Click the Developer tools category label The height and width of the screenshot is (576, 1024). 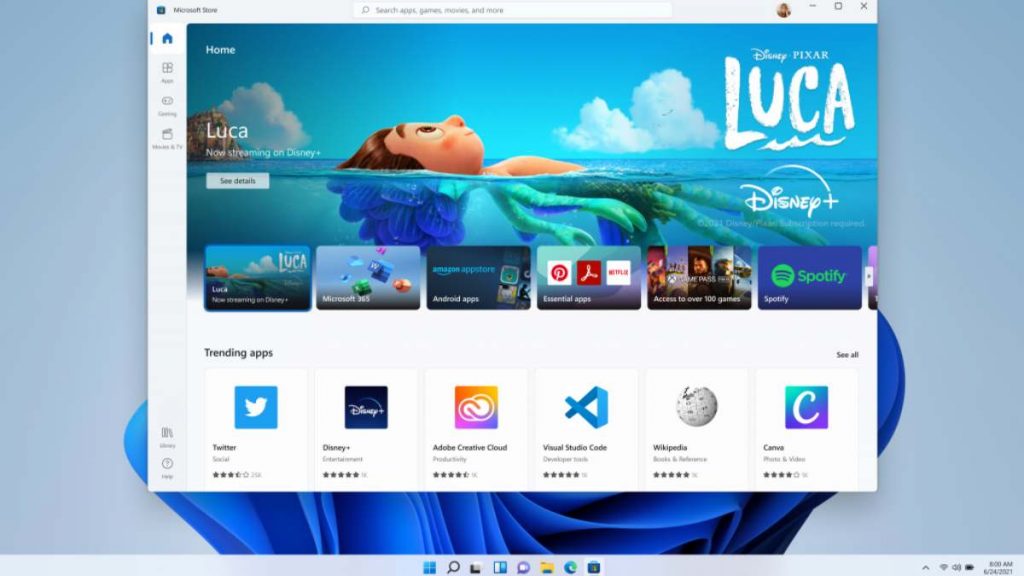coord(565,459)
